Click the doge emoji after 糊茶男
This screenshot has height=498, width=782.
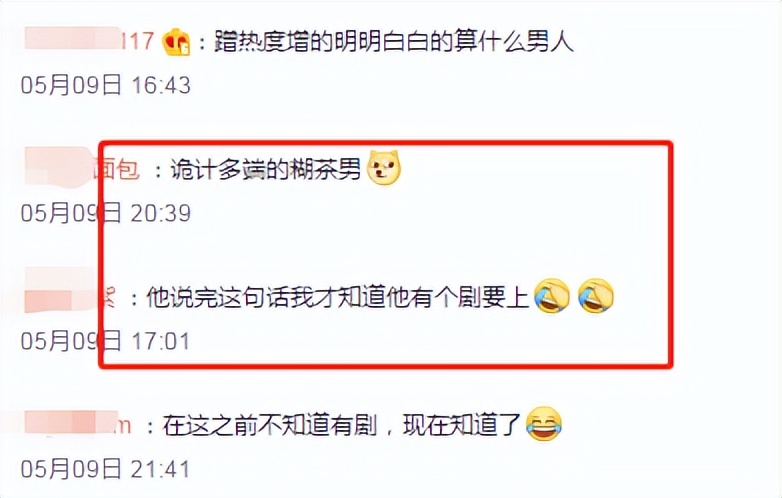click(x=384, y=168)
